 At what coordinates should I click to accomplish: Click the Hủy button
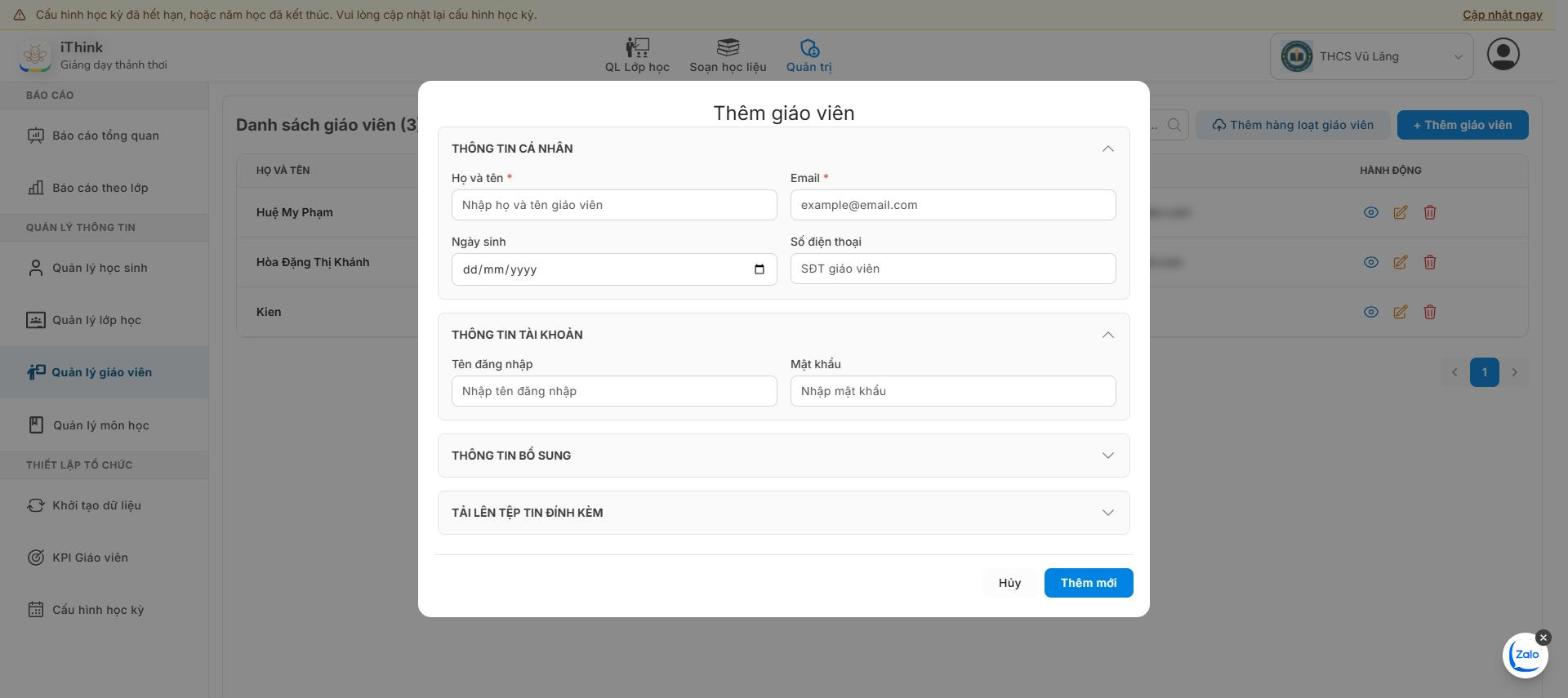coord(1009,583)
